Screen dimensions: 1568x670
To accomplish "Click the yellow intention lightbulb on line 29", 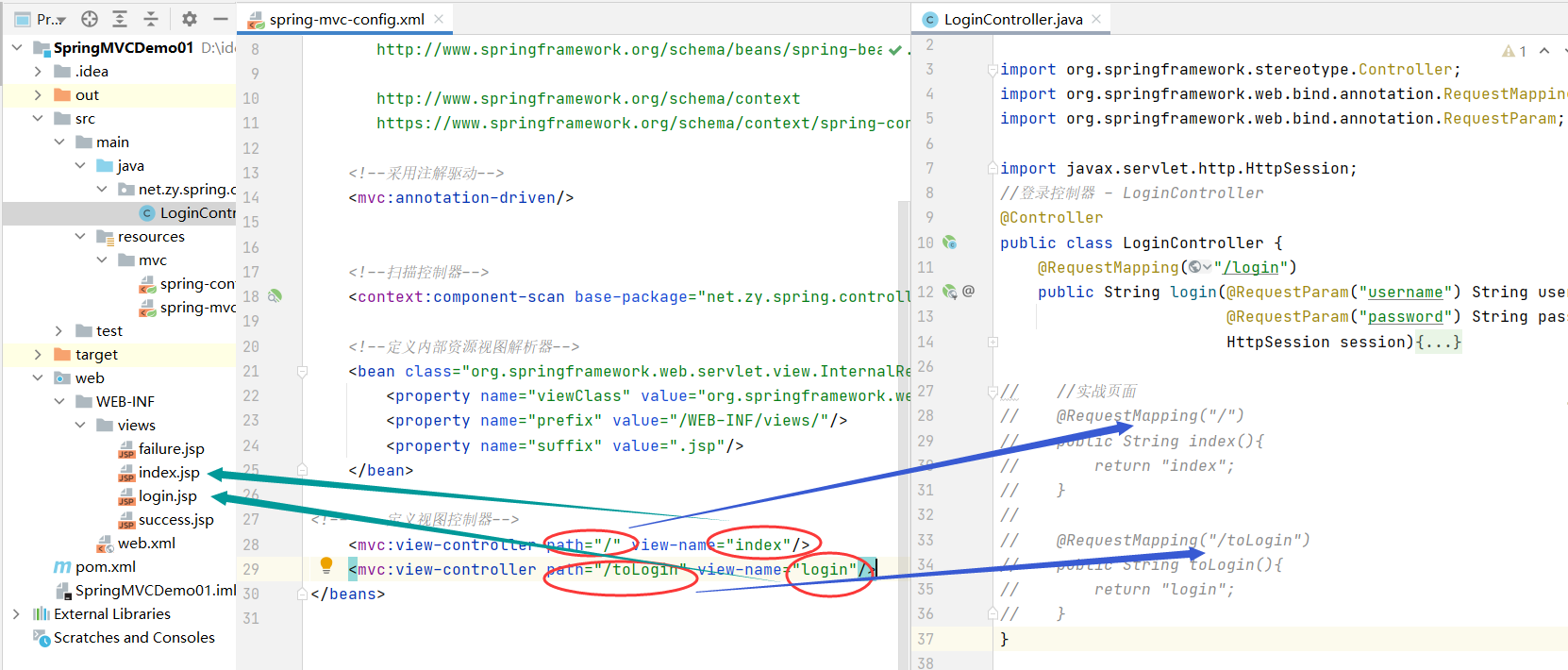I will pos(326,565).
